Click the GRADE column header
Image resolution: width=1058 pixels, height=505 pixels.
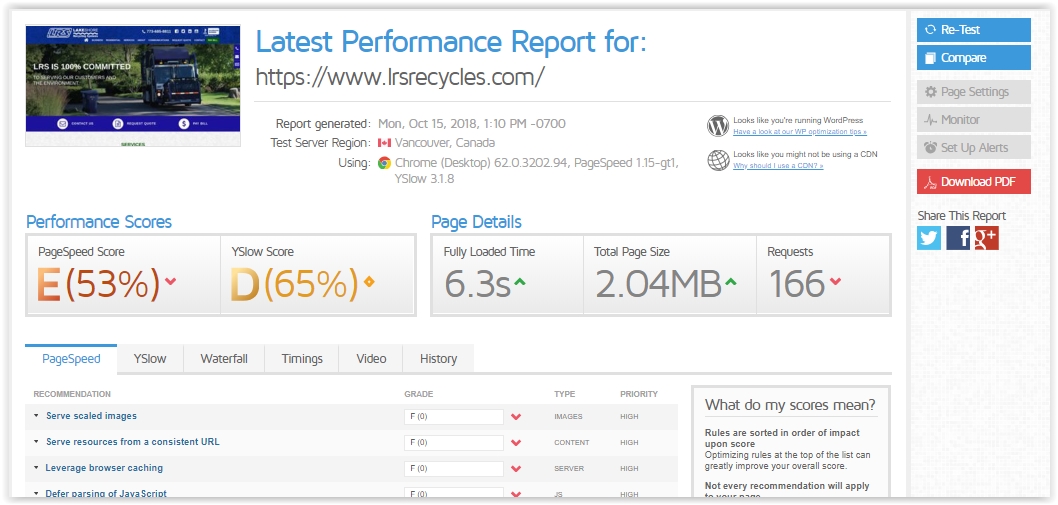tap(418, 394)
